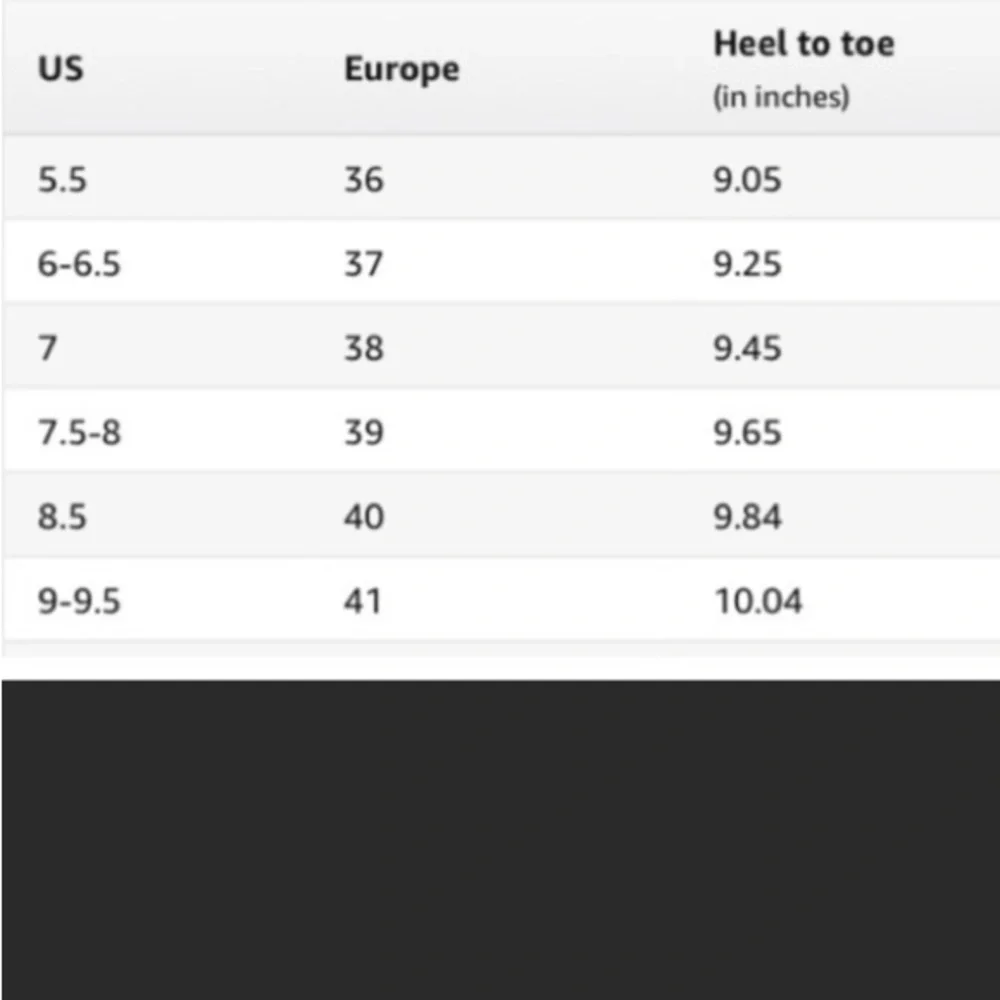Select US size 5.5 cell
Viewport: 1000px width, 1000px height.
pyautogui.click(x=62, y=179)
